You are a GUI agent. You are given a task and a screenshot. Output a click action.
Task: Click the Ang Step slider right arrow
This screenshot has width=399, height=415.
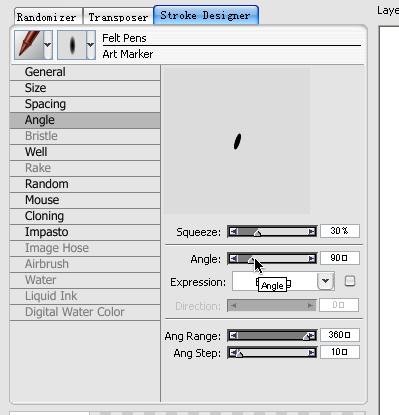pyautogui.click(x=311, y=352)
